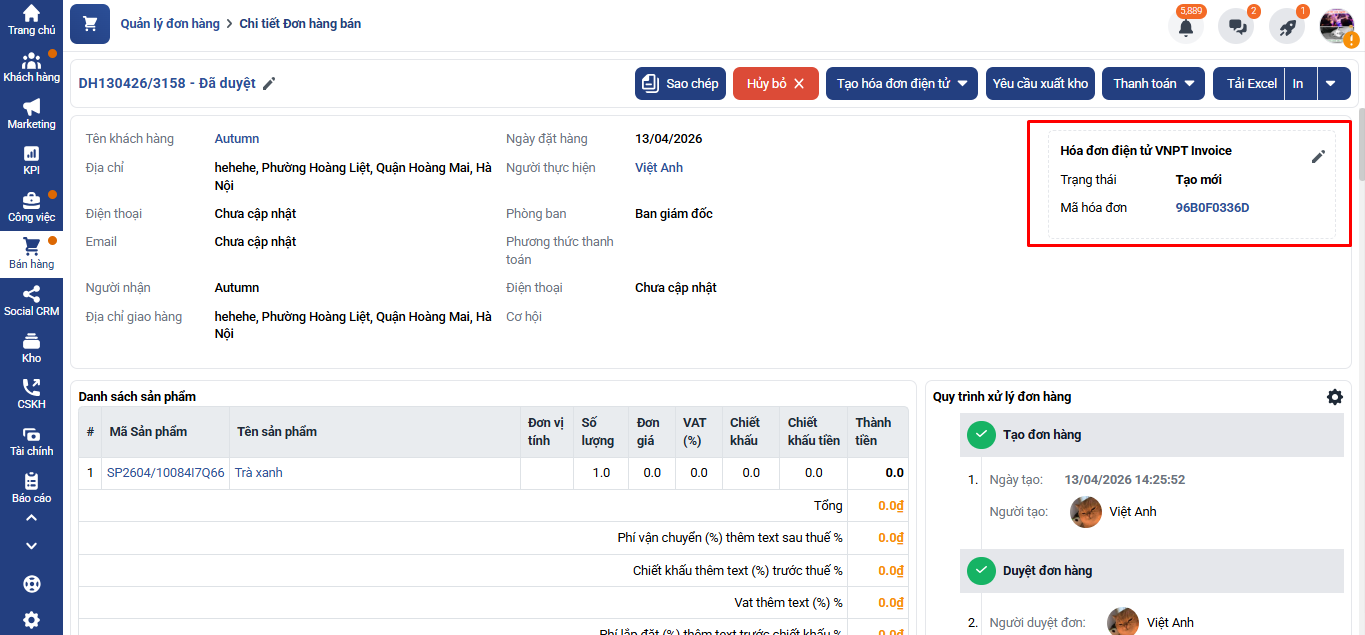Open order process settings gear

coord(1335,397)
